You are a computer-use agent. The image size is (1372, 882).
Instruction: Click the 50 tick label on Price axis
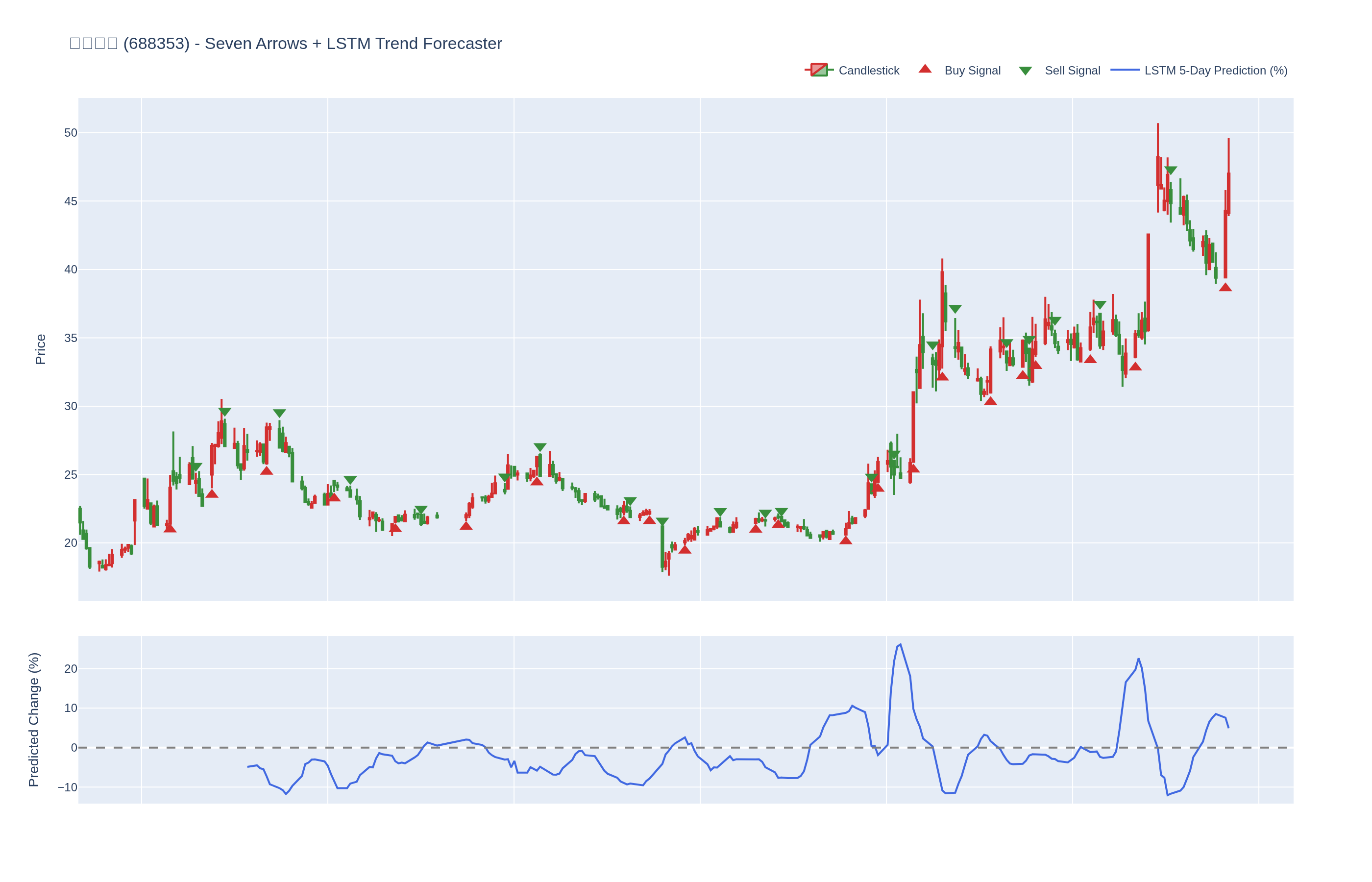[71, 133]
